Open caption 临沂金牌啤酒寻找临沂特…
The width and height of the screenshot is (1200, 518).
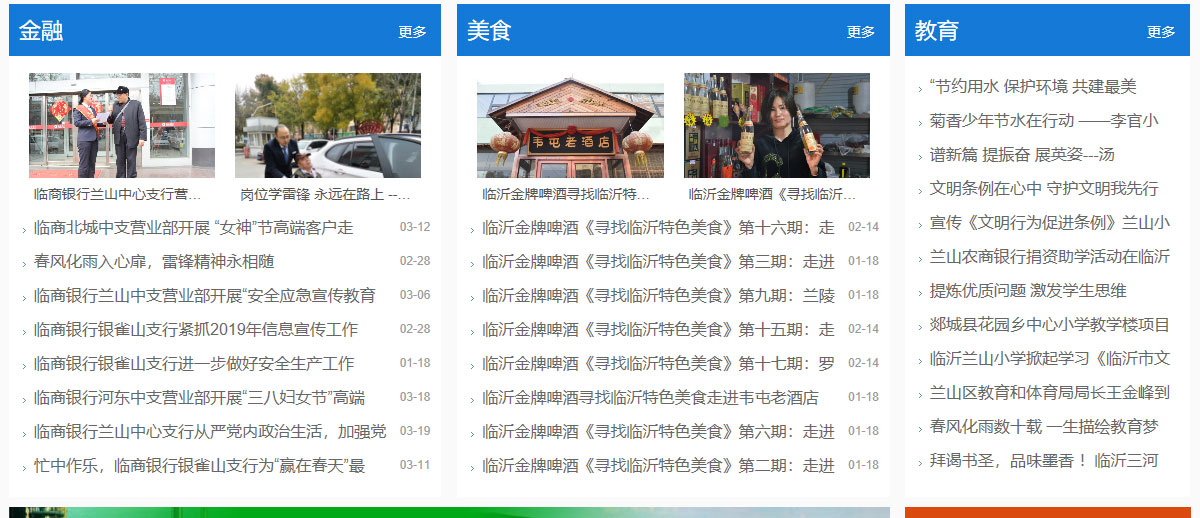(566, 194)
